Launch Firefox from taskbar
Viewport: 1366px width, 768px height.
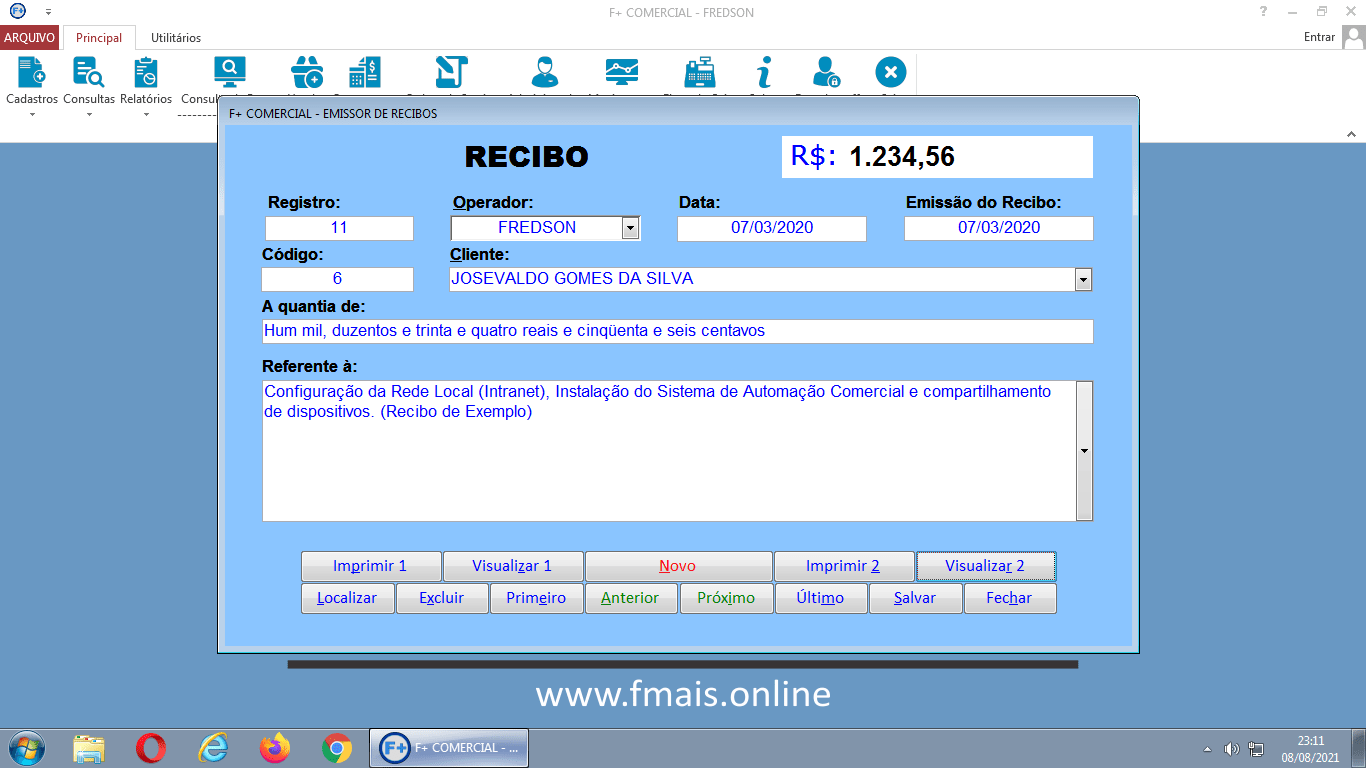[x=275, y=747]
